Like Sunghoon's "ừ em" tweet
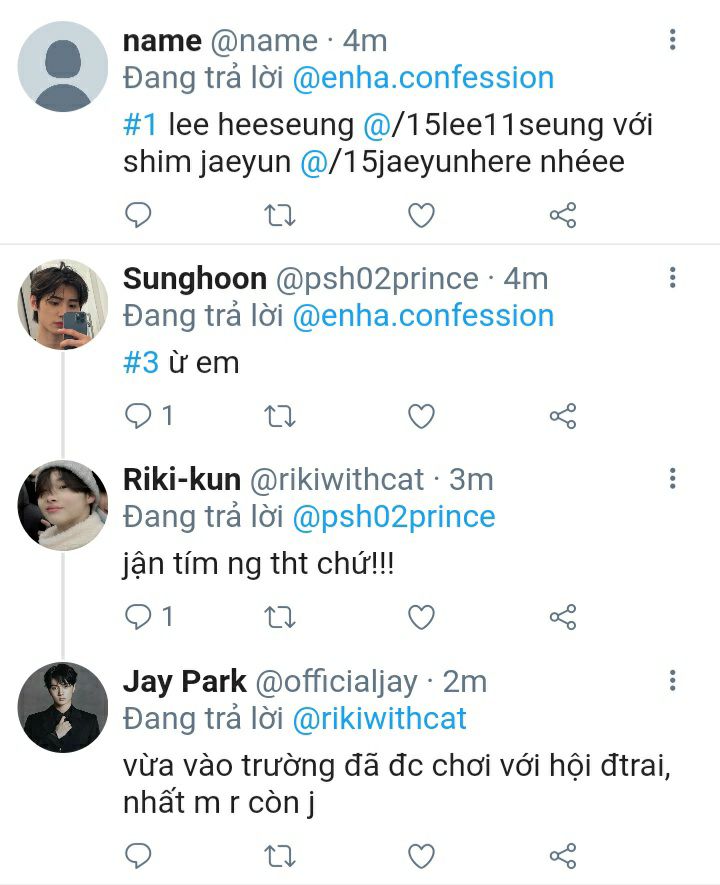The height and width of the screenshot is (885, 720). click(422, 416)
